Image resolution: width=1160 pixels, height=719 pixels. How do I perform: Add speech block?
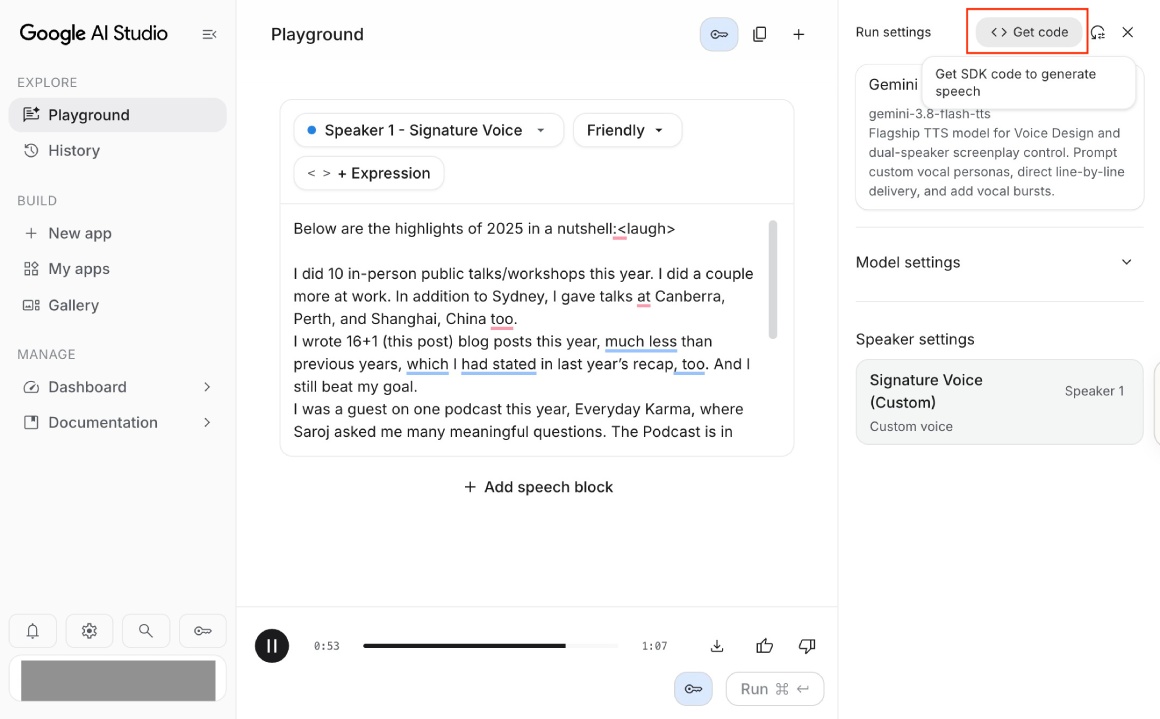(538, 487)
